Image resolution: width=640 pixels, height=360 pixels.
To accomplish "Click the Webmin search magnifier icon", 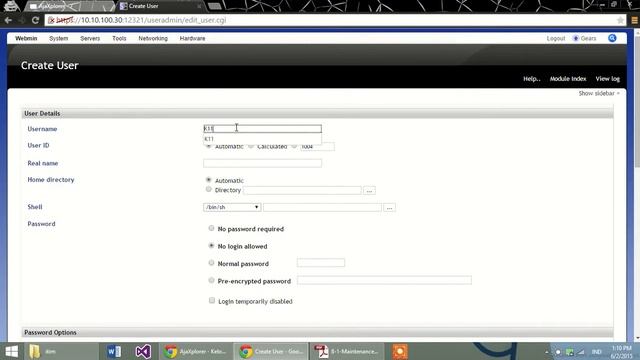I will coord(612,38).
